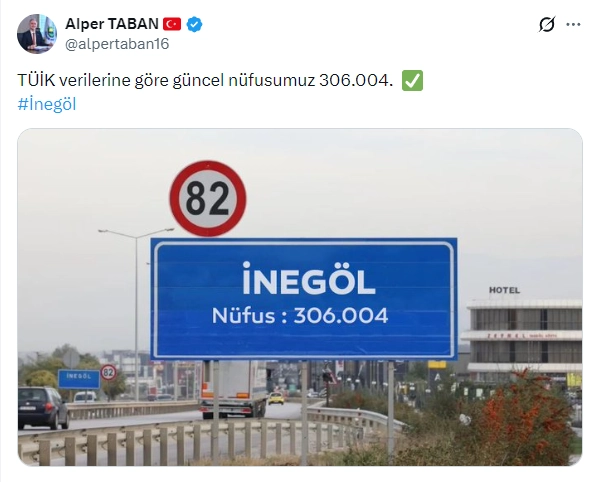Click the white truck behind the sign posts

click(233, 389)
